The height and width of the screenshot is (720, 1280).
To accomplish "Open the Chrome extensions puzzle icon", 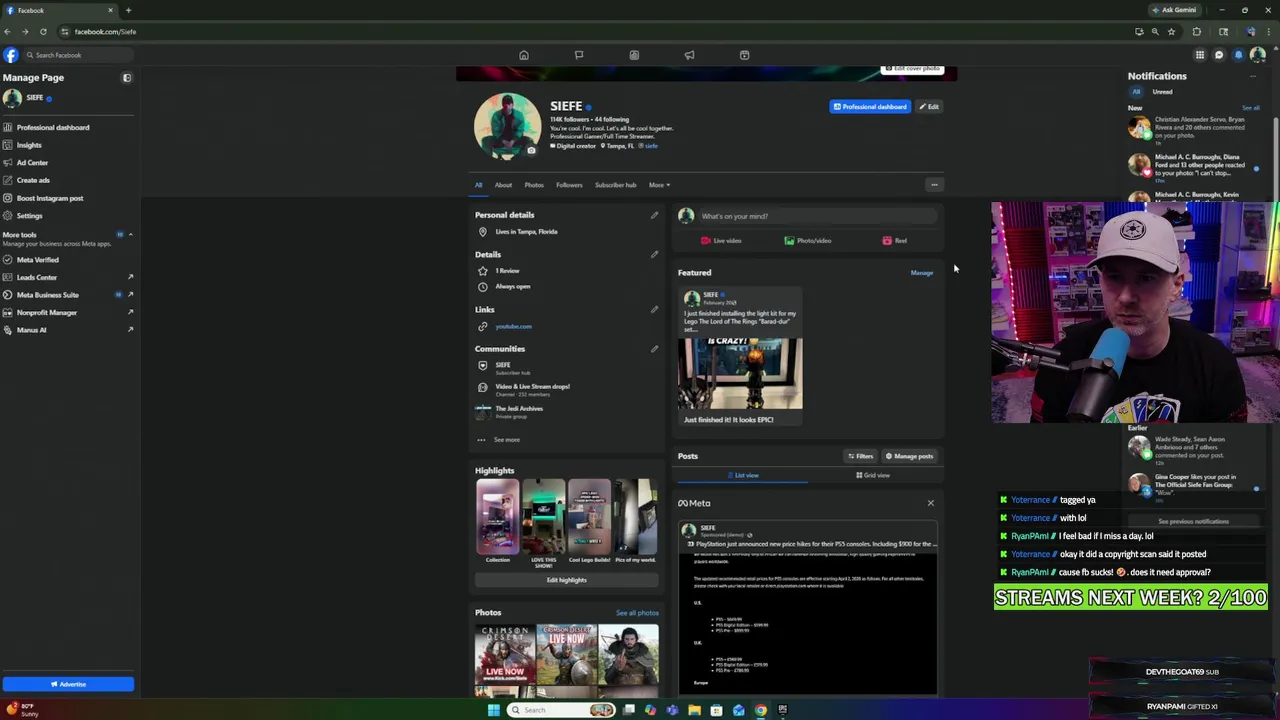I will 1197,32.
